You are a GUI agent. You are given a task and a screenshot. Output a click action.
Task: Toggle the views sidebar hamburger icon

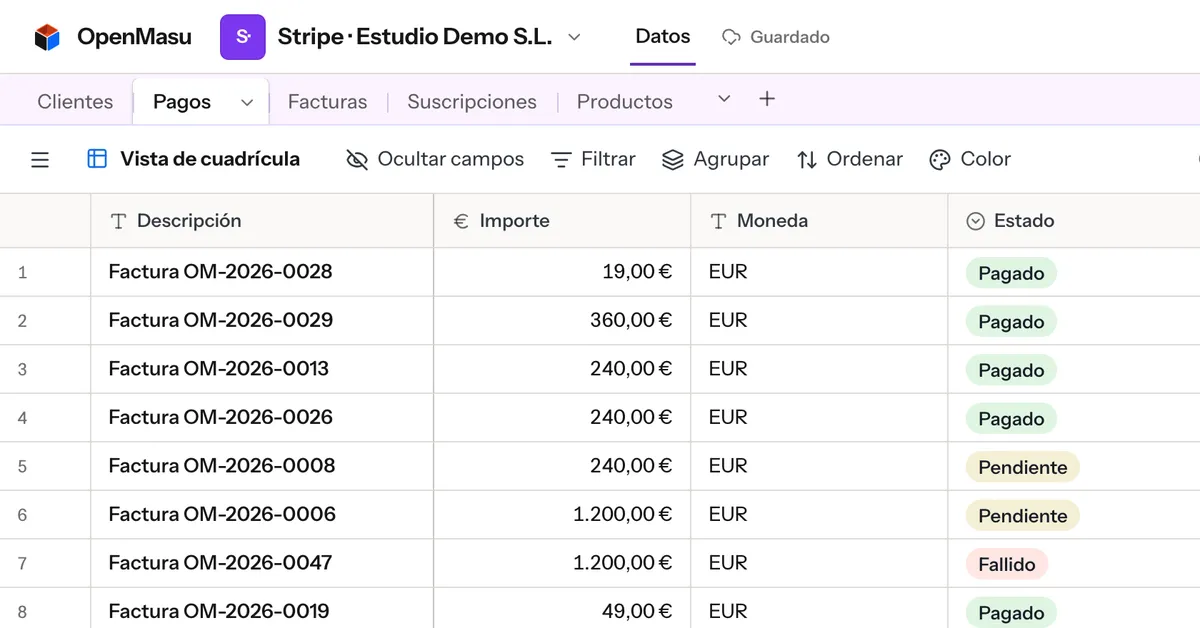pyautogui.click(x=40, y=159)
